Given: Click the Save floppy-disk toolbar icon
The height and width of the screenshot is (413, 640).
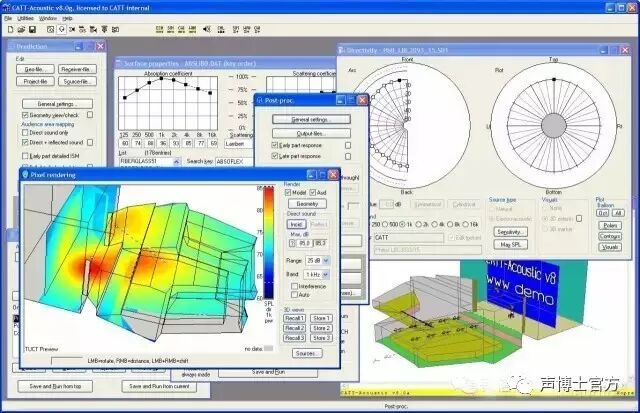Looking at the screenshot, I should (x=32, y=29).
